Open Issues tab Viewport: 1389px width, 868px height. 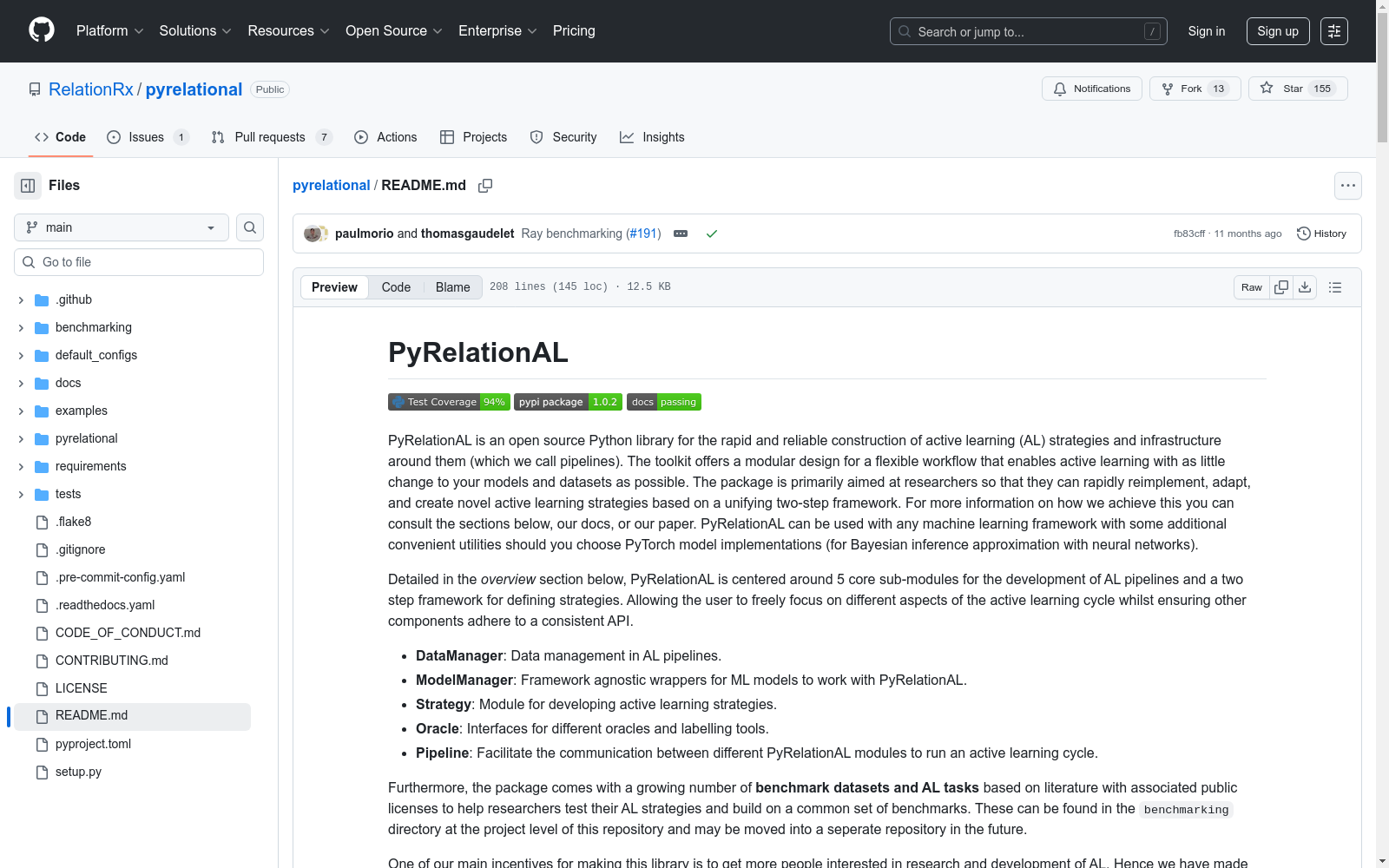coord(148,137)
